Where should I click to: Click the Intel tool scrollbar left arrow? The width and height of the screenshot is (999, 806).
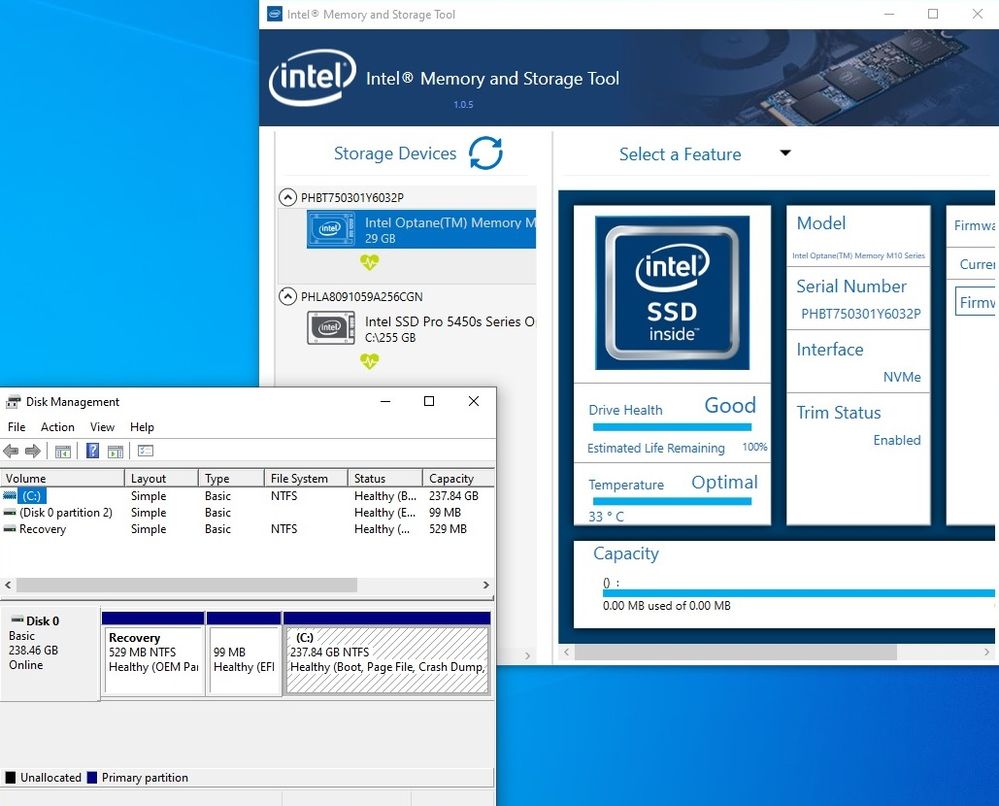coord(566,652)
